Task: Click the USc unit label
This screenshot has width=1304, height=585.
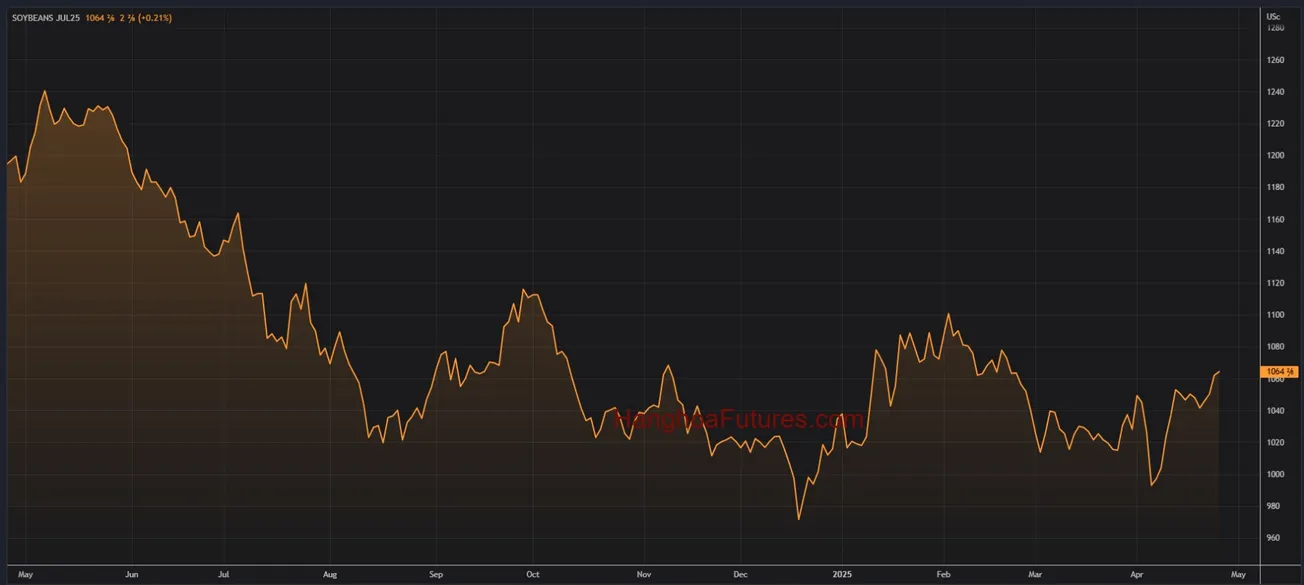Action: click(x=1273, y=16)
